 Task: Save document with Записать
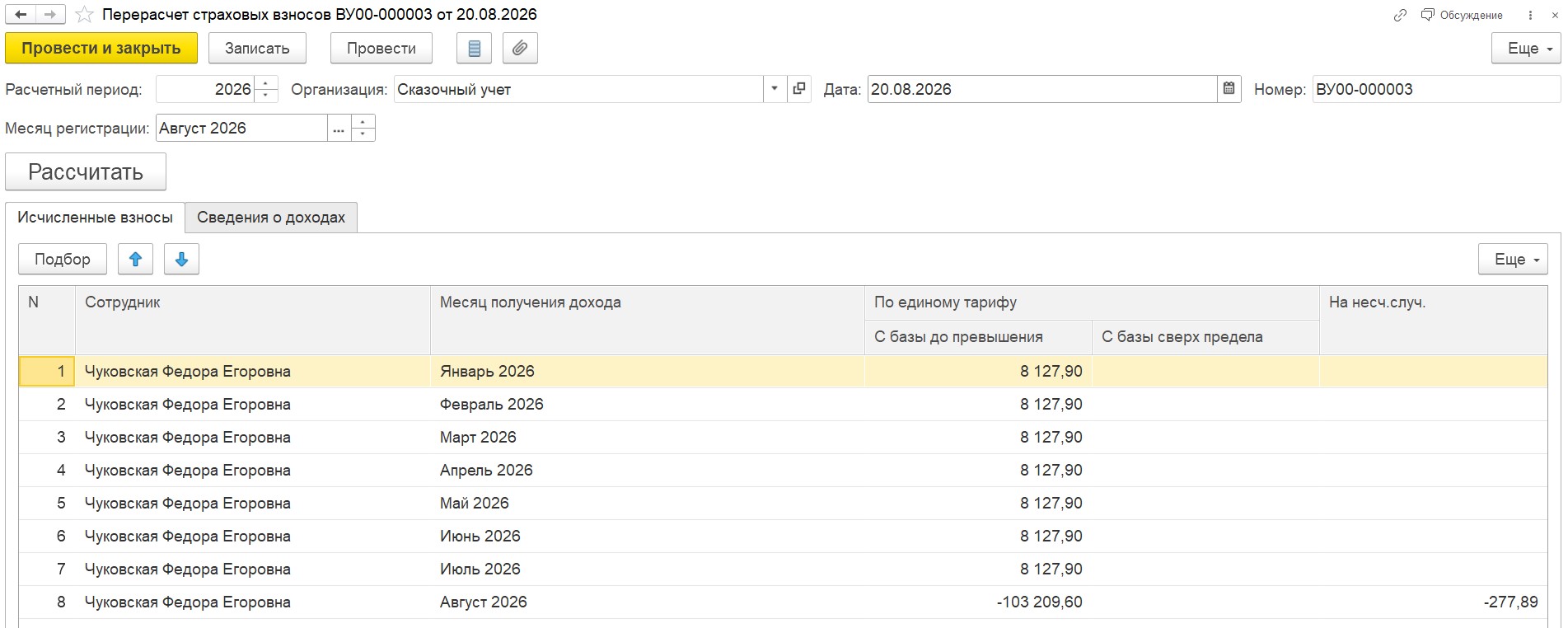257,48
